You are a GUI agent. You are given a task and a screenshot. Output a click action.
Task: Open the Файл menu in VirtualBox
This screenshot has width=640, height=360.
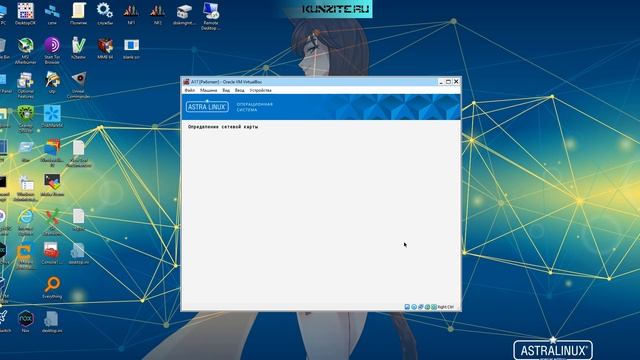(190, 90)
